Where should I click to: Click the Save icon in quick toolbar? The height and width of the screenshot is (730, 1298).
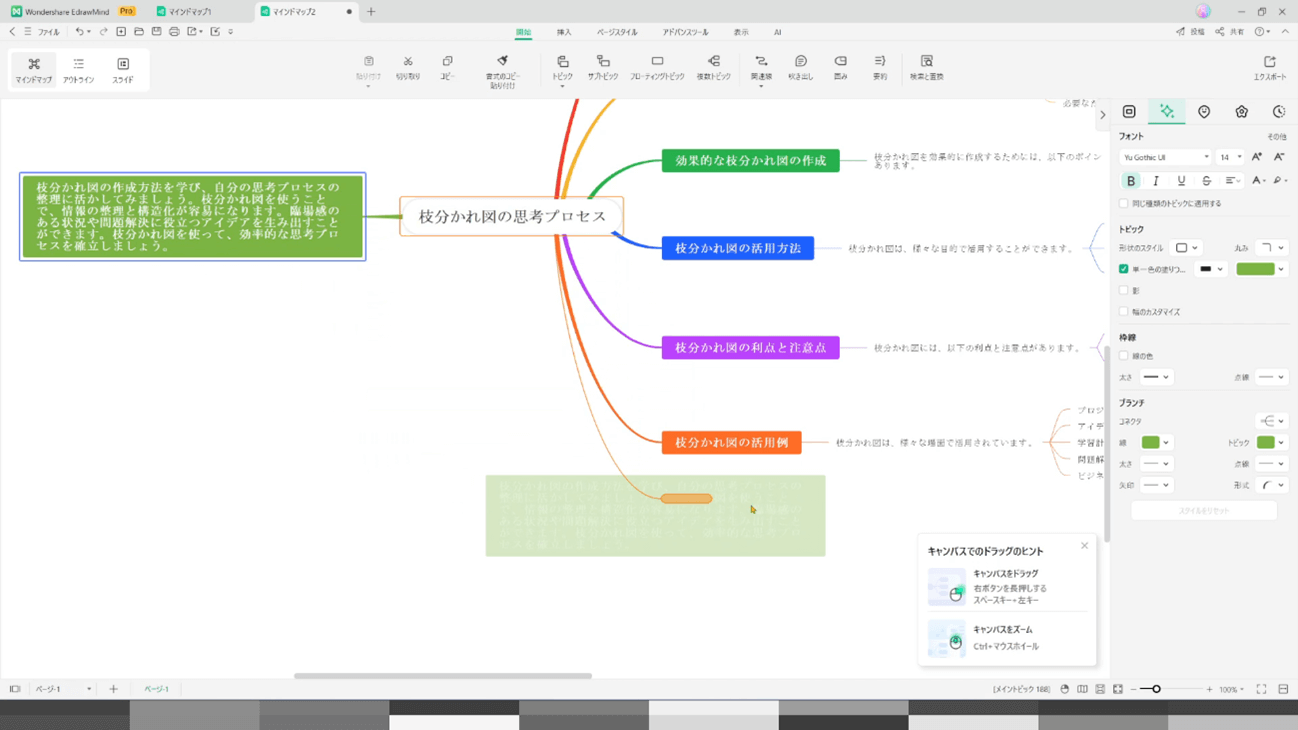[156, 32]
